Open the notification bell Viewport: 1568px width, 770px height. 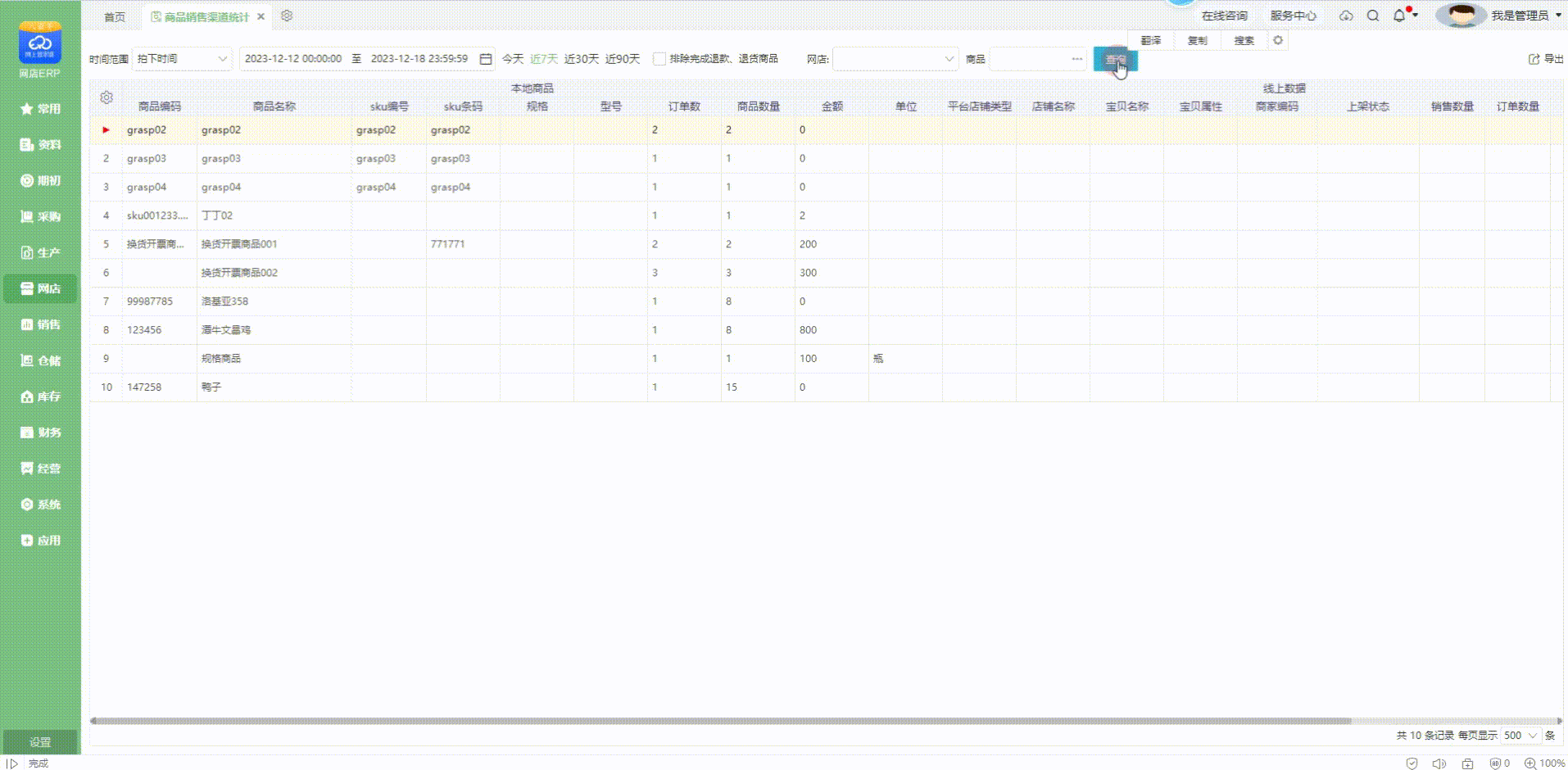coord(1399,16)
